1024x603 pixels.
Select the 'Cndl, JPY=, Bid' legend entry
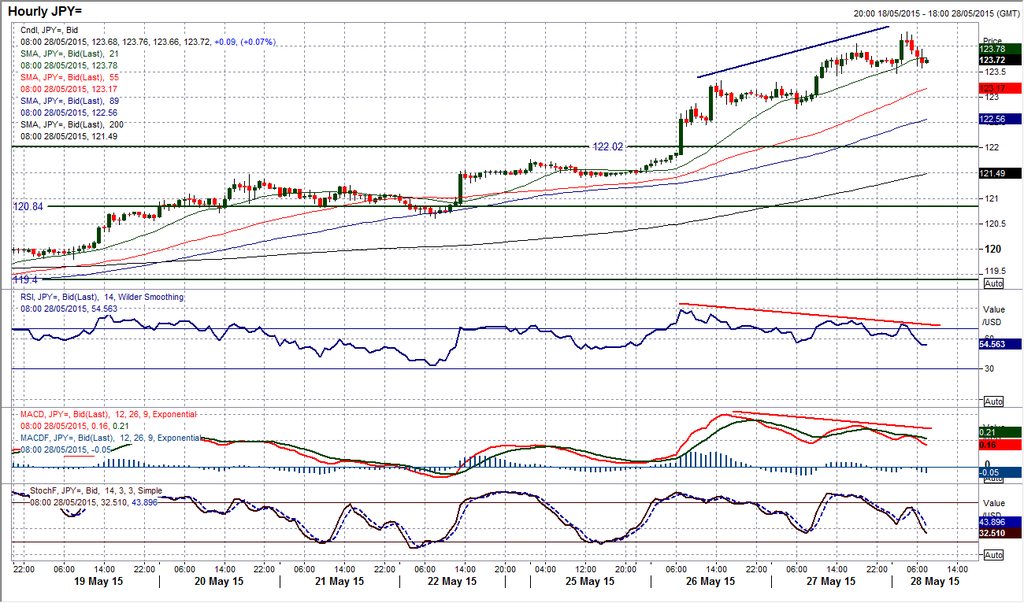(x=50, y=30)
